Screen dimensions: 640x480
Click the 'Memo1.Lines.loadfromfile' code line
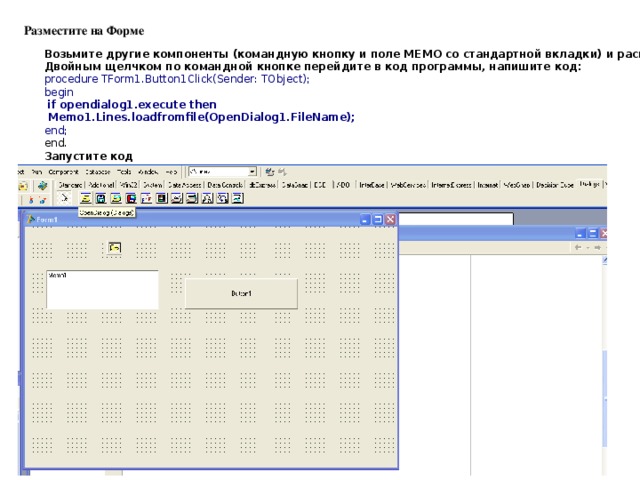tap(202, 117)
